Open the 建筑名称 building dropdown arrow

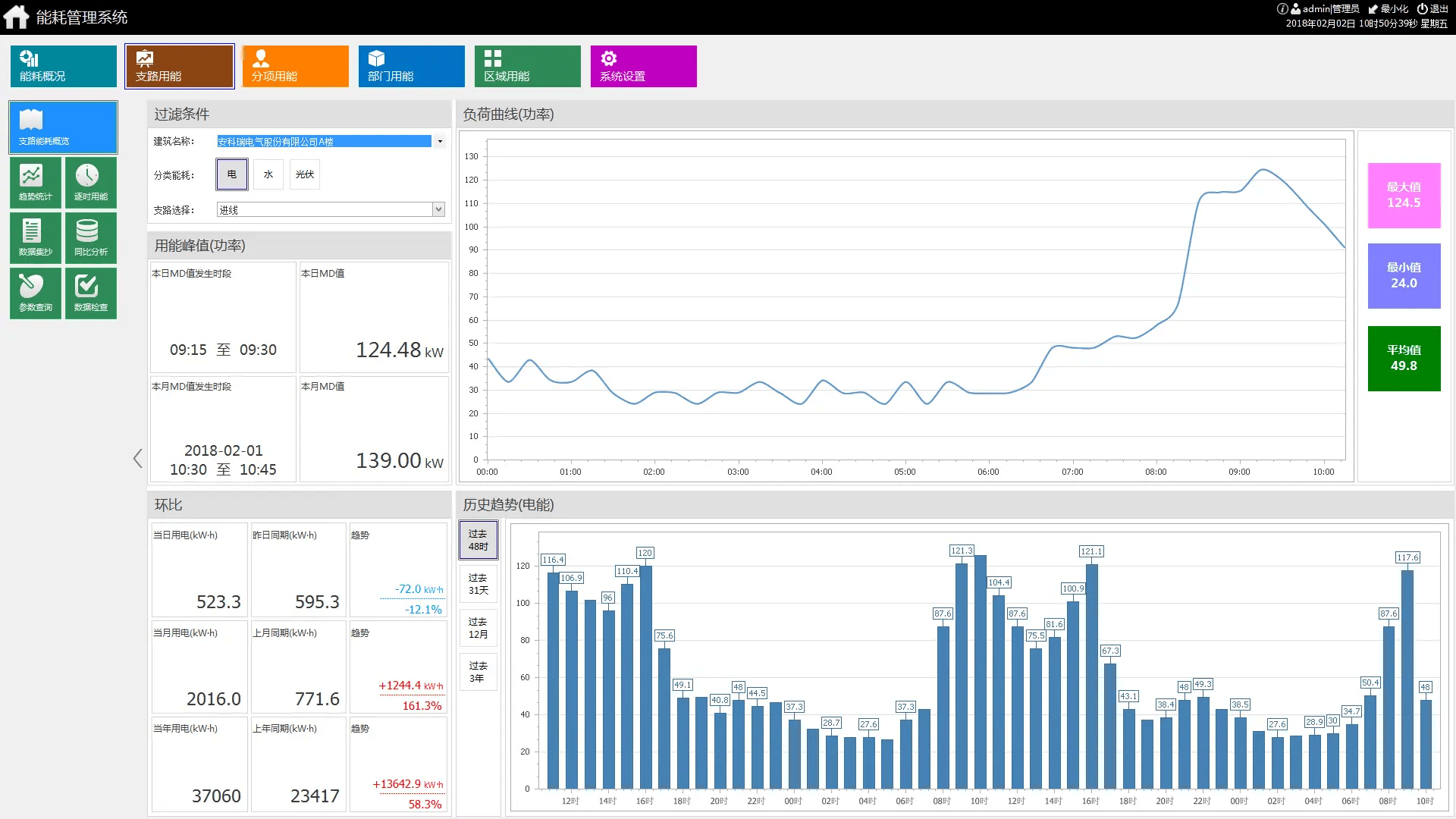(x=440, y=141)
